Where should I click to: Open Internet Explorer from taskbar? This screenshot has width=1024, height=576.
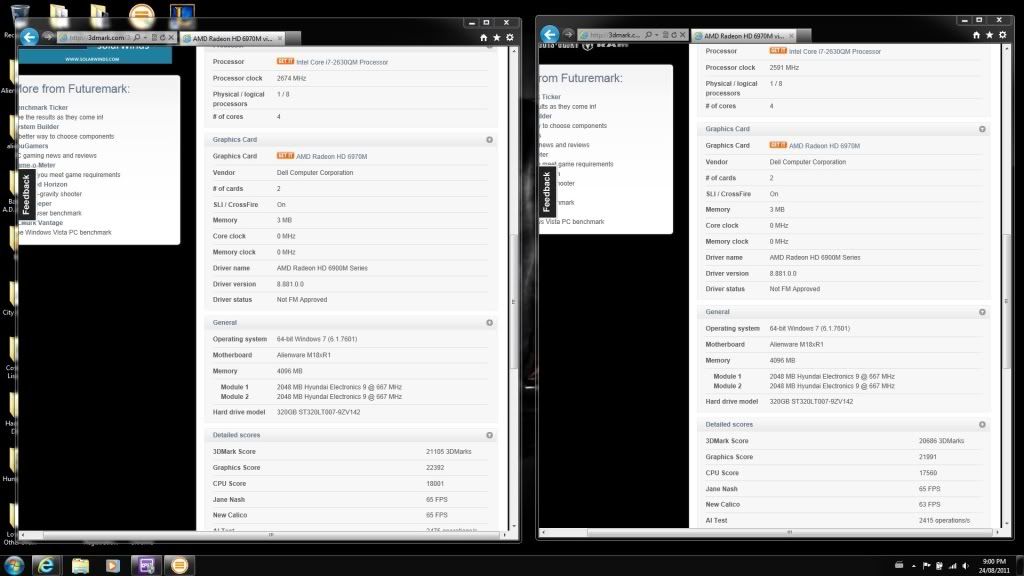46,565
